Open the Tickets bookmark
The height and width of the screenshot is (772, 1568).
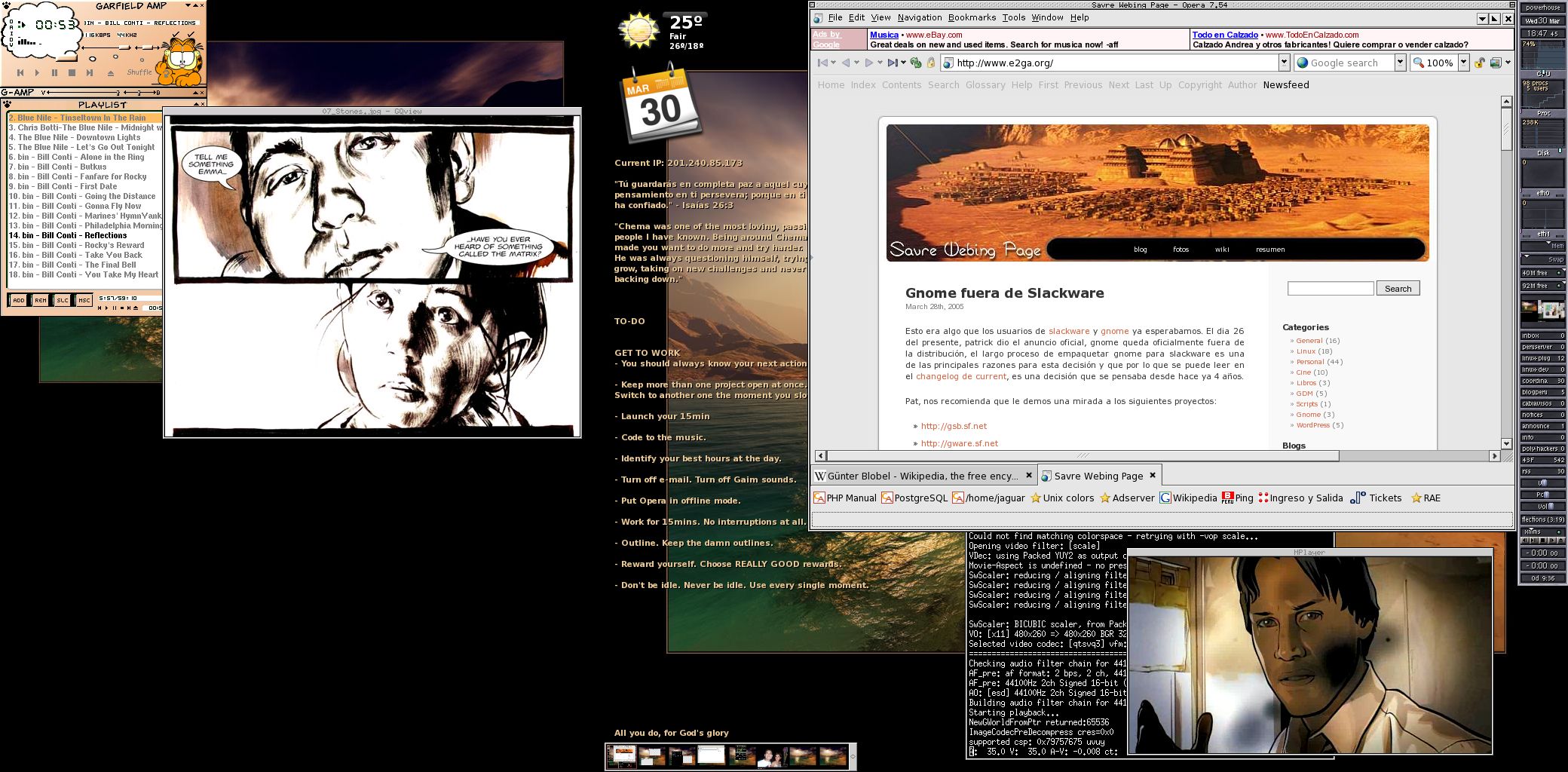tap(1376, 498)
